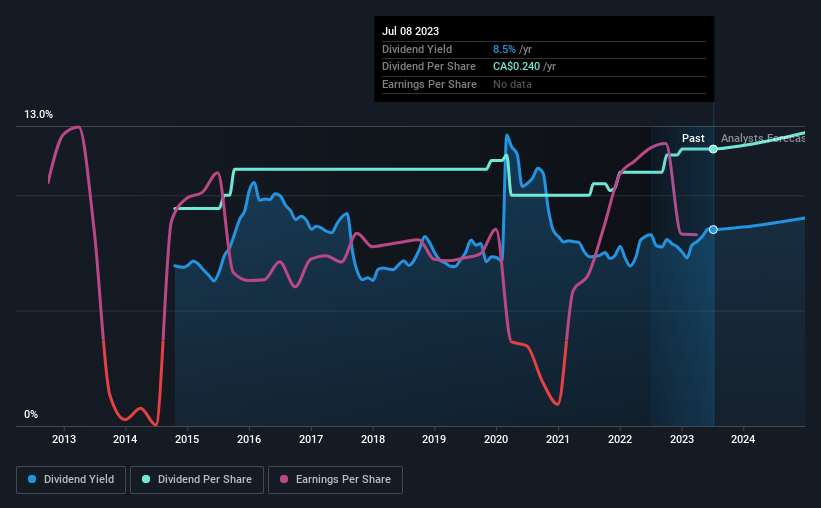Click the 2013 x-axis label
Screen dimensions: 821x508
[x=64, y=439]
